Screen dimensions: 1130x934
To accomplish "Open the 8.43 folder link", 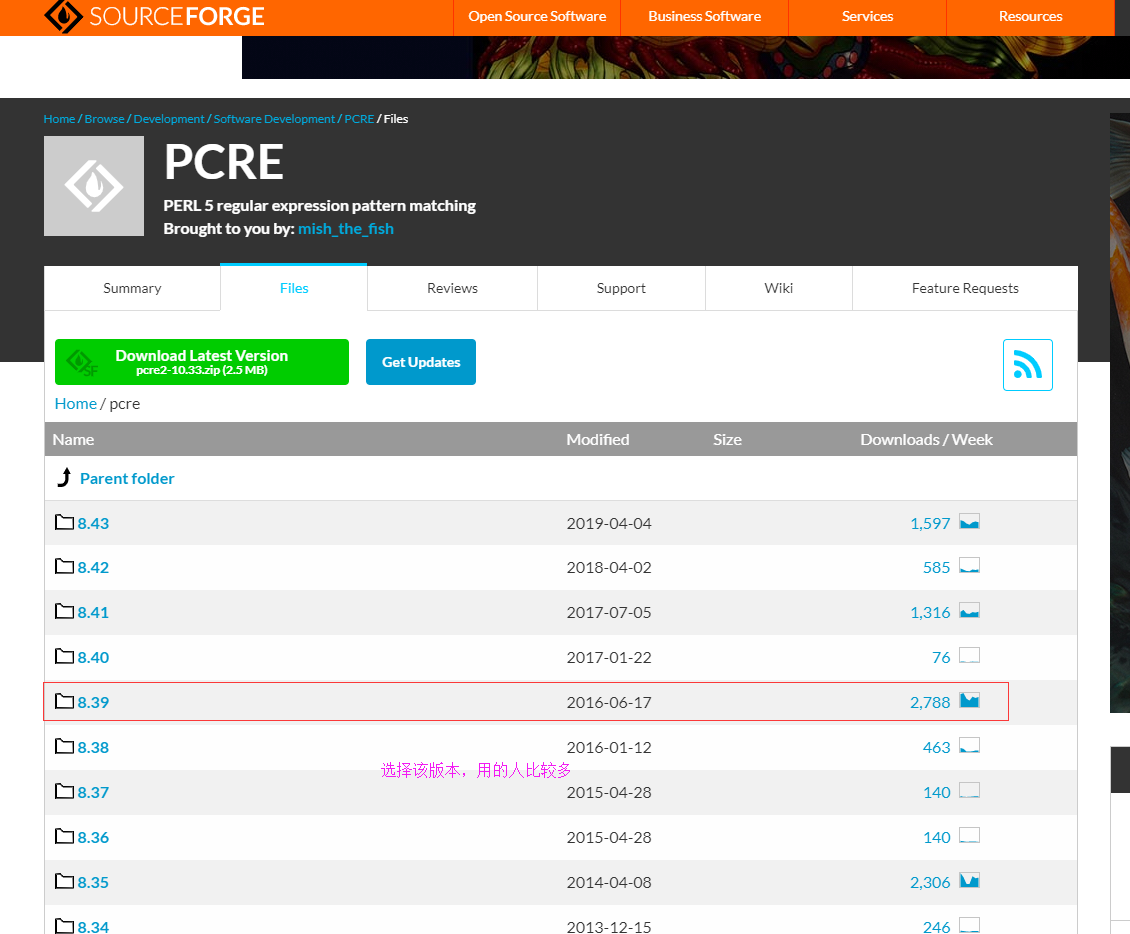I will coord(93,524).
